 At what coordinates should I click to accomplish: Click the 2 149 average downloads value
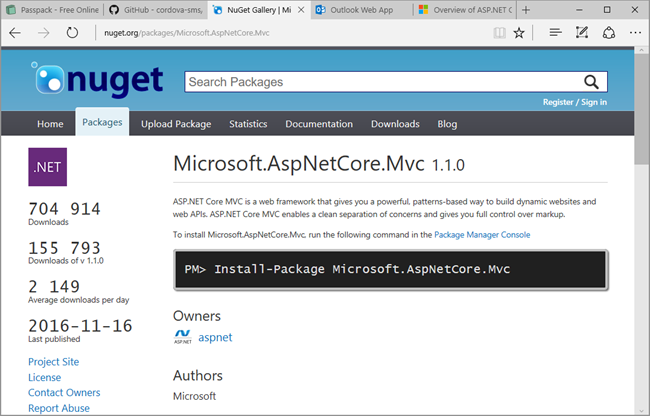click(54, 287)
